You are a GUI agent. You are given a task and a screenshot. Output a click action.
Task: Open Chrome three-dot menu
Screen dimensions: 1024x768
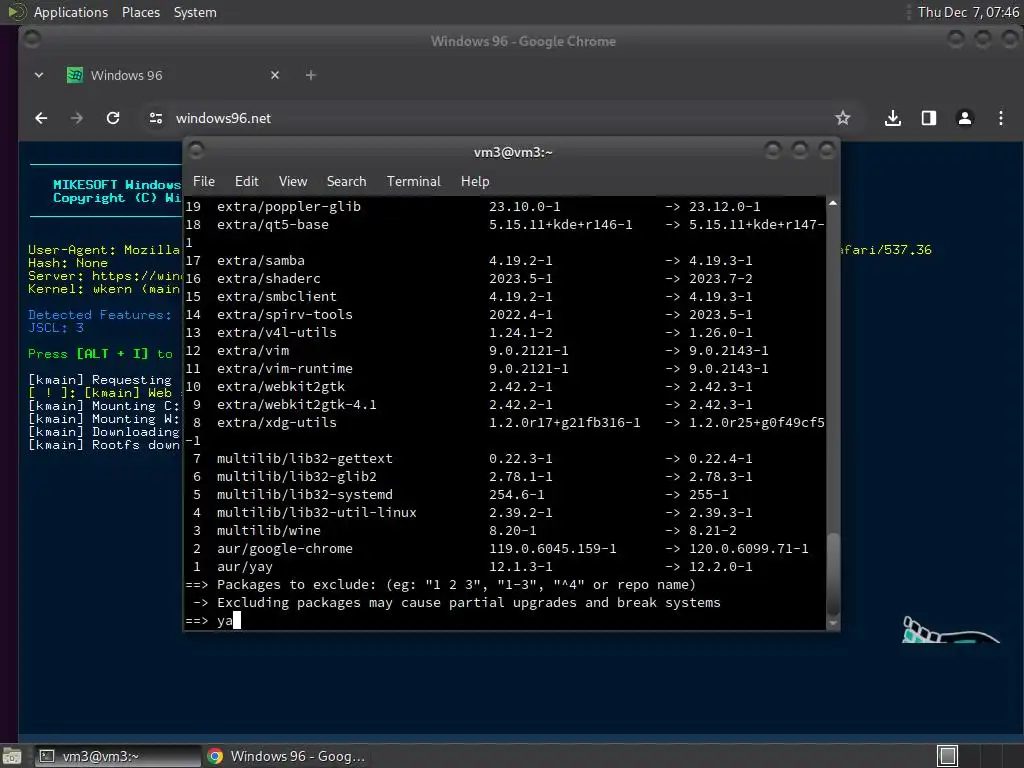tap(1000, 118)
